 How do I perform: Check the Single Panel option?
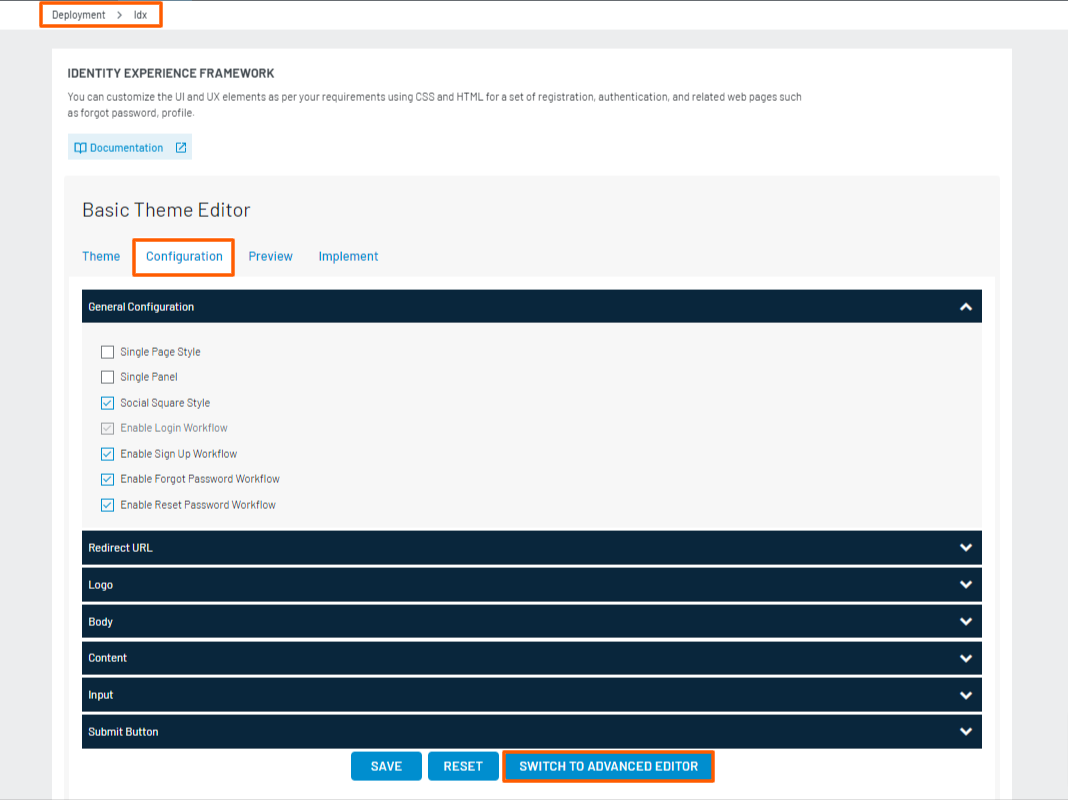(108, 377)
